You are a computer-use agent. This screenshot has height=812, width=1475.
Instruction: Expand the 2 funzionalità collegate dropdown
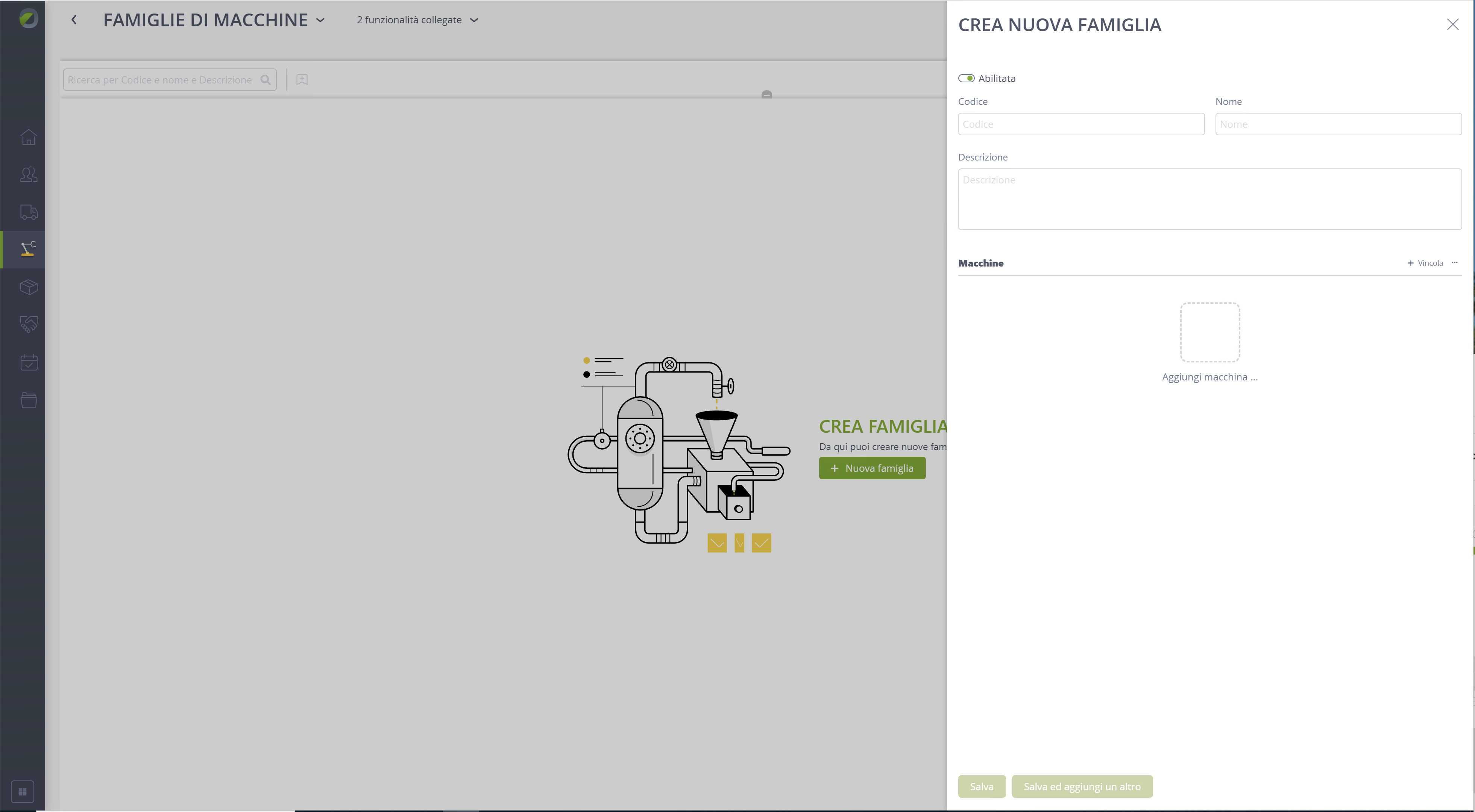click(x=417, y=20)
